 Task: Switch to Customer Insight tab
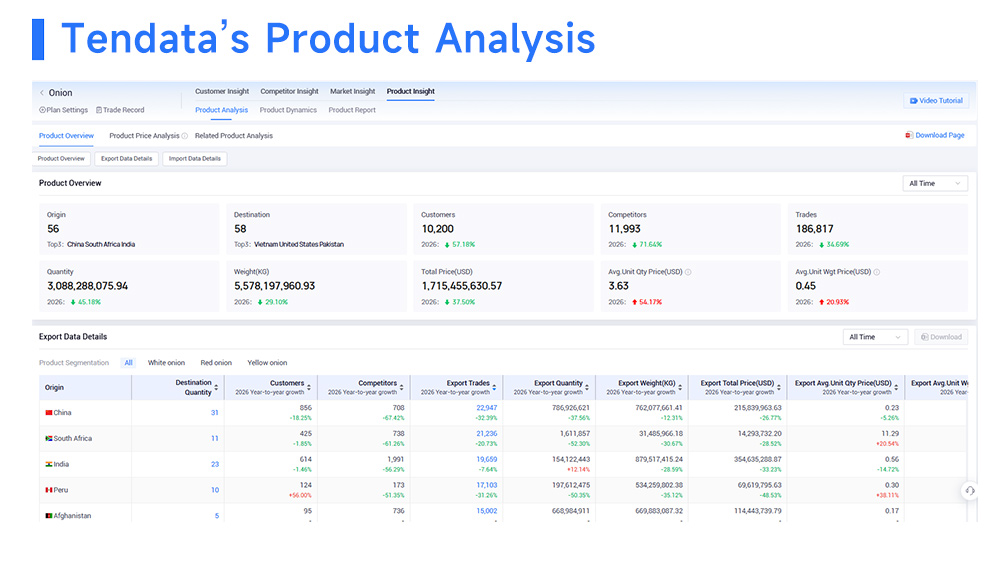(222, 91)
